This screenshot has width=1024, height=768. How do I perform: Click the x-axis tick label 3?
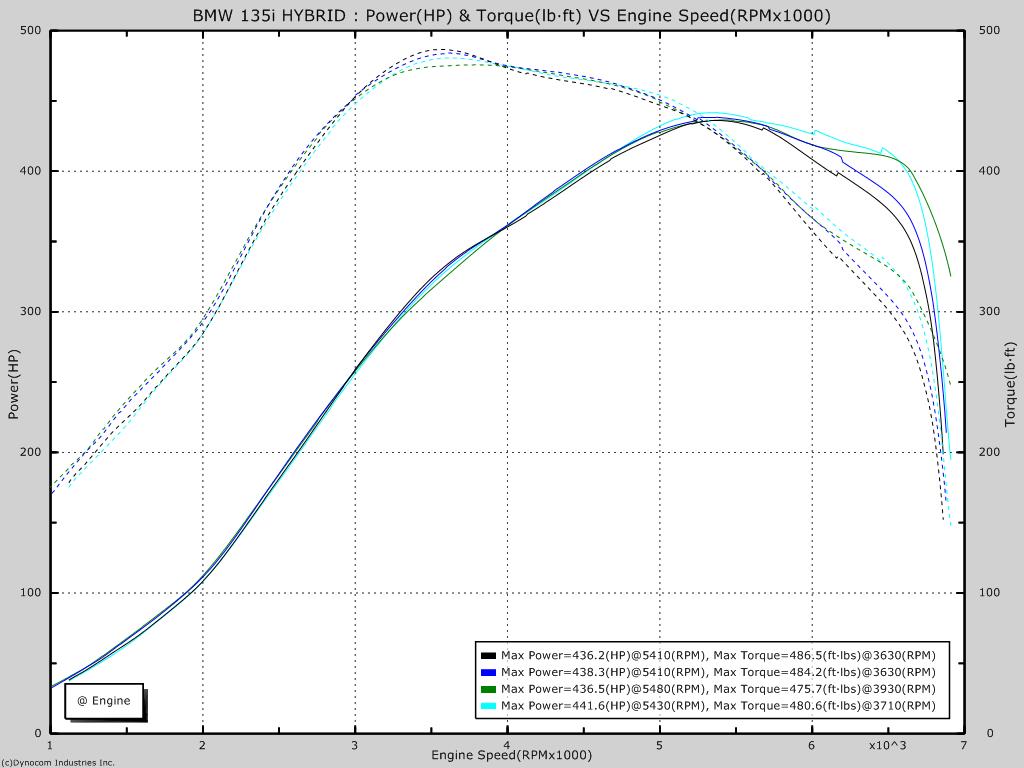coord(355,744)
